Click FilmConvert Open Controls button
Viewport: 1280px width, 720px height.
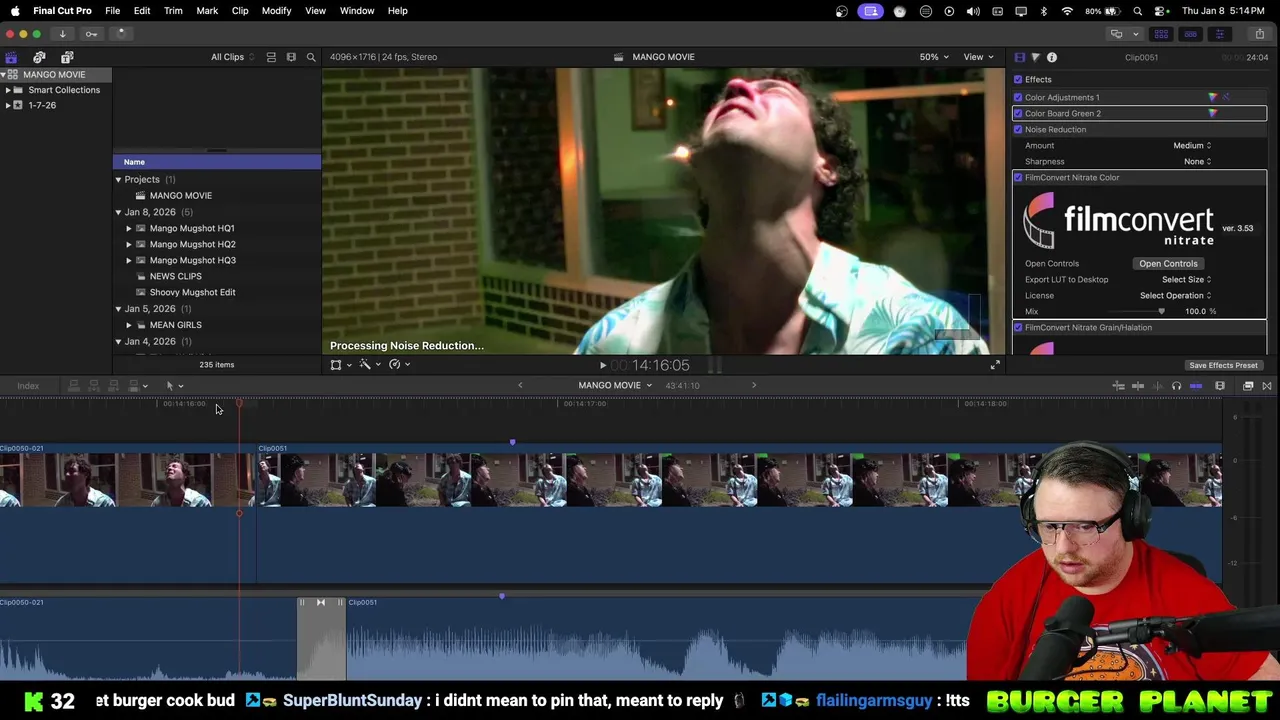(1168, 263)
